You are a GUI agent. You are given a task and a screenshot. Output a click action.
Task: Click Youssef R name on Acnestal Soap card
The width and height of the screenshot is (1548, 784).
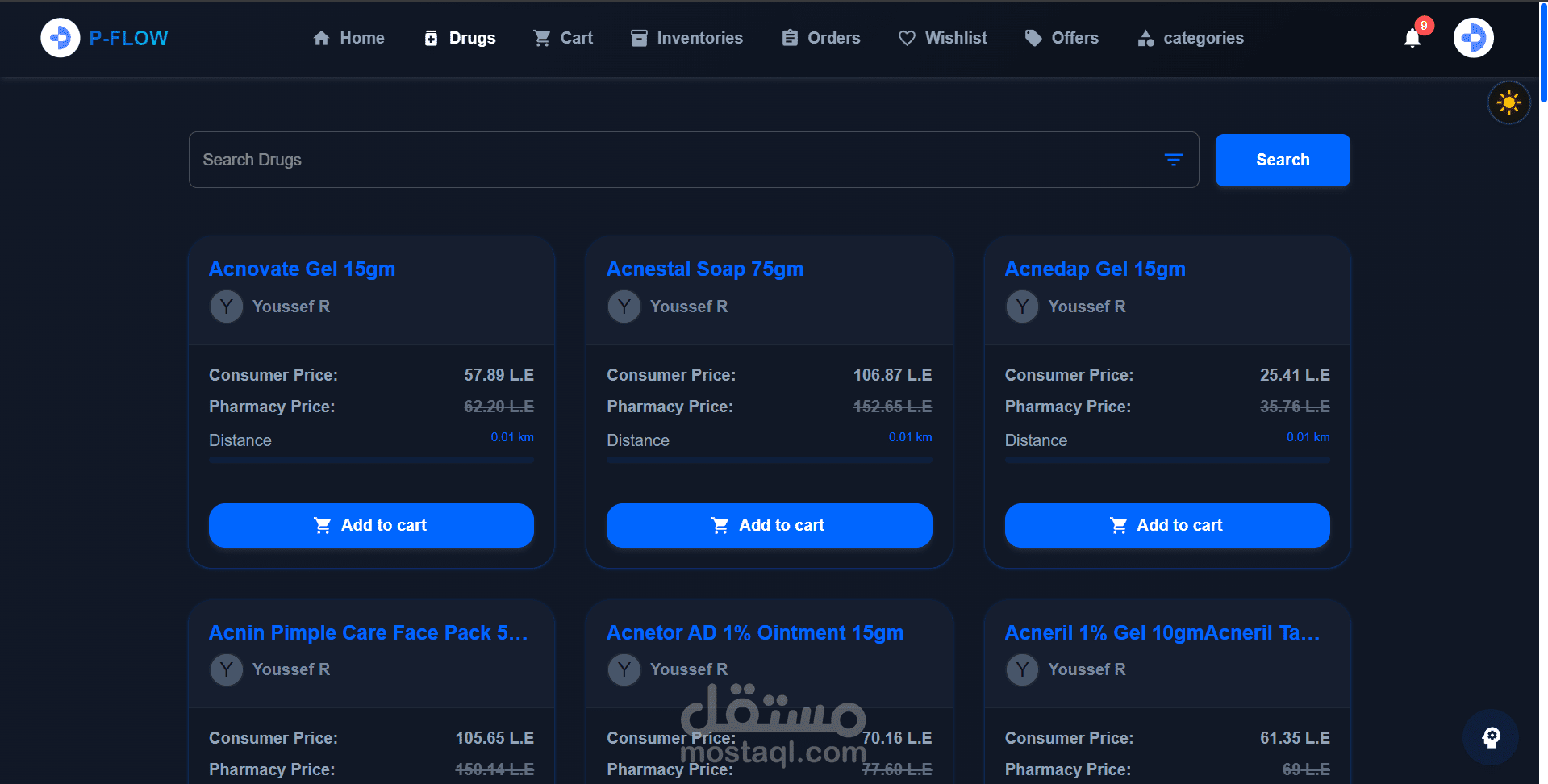pyautogui.click(x=689, y=307)
